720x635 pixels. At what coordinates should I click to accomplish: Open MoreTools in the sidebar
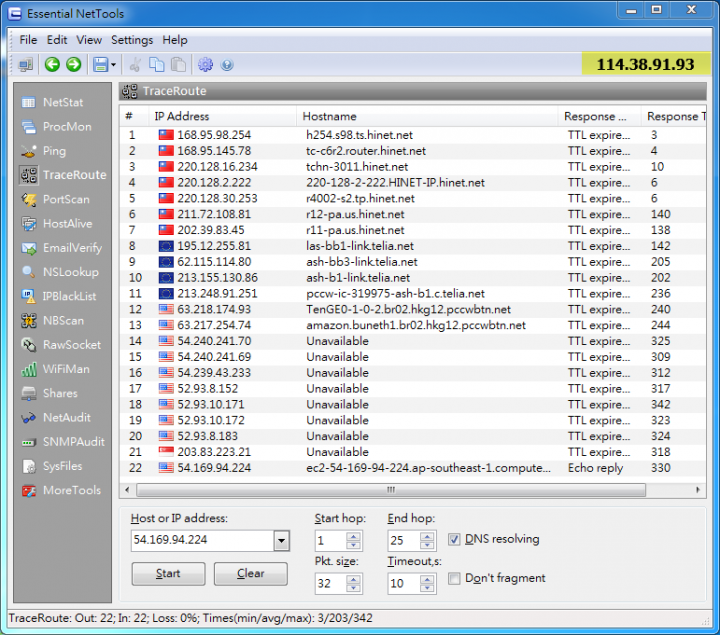[x=62, y=490]
